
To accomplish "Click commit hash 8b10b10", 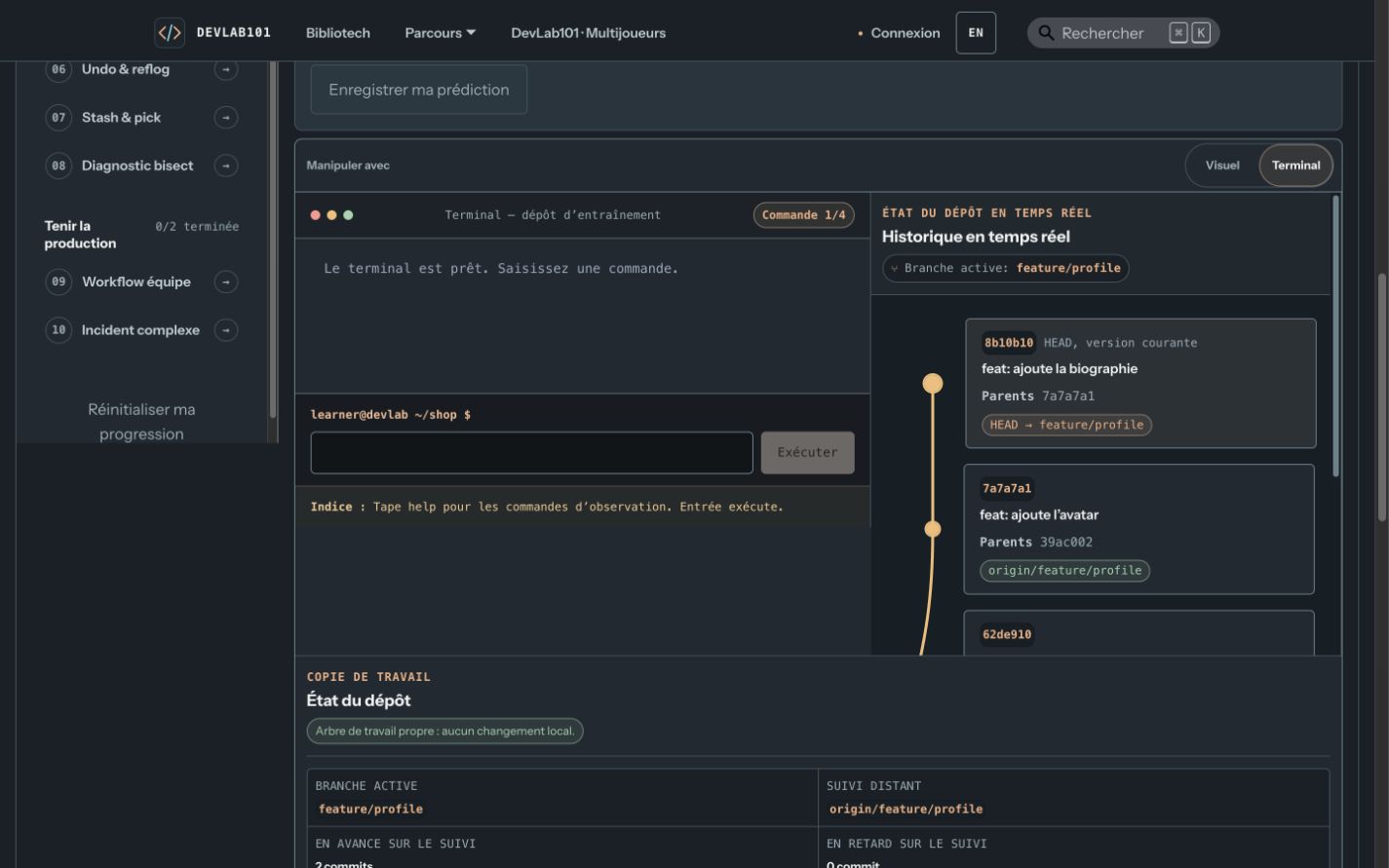I will (1009, 343).
